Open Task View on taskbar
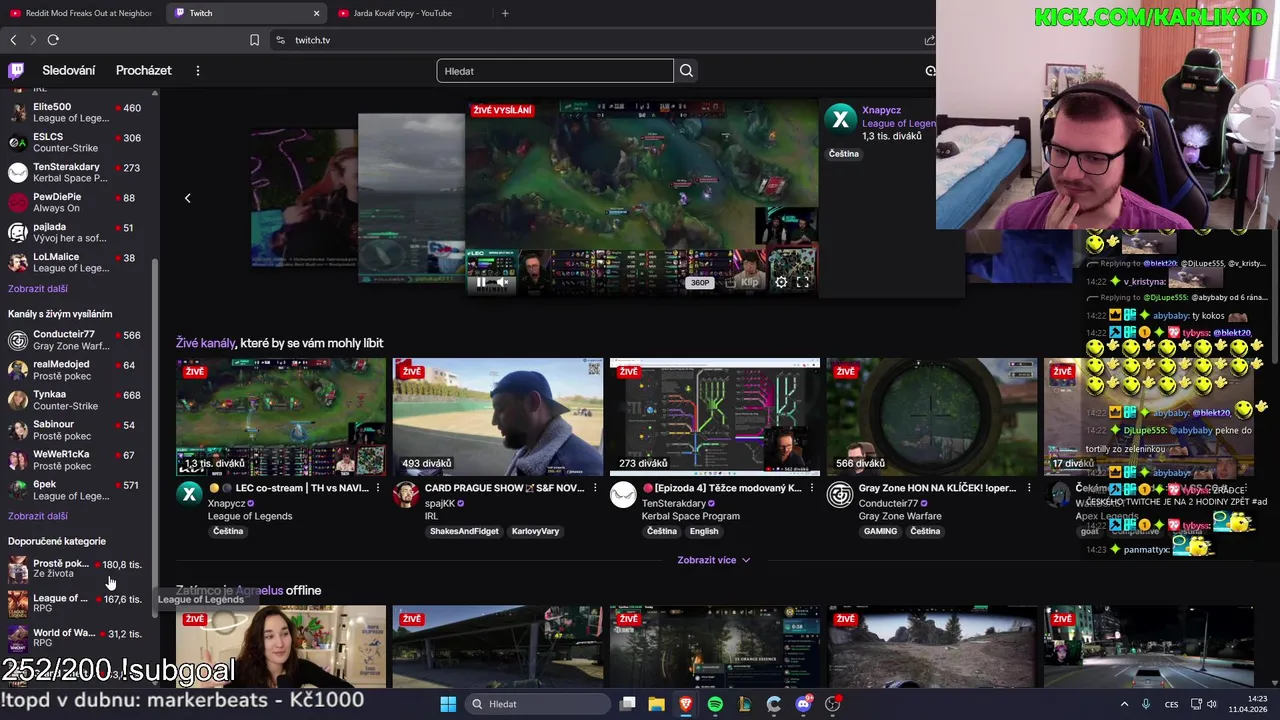Image resolution: width=1280 pixels, height=720 pixels. click(627, 704)
